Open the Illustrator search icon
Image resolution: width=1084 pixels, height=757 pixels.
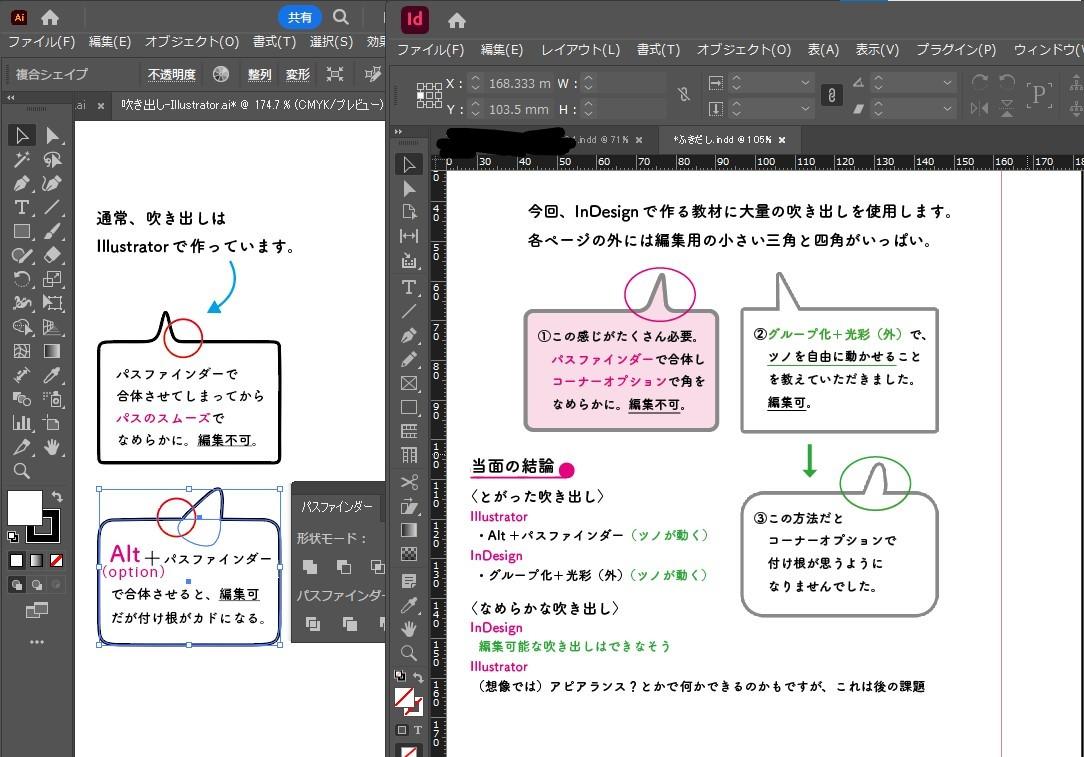(341, 17)
